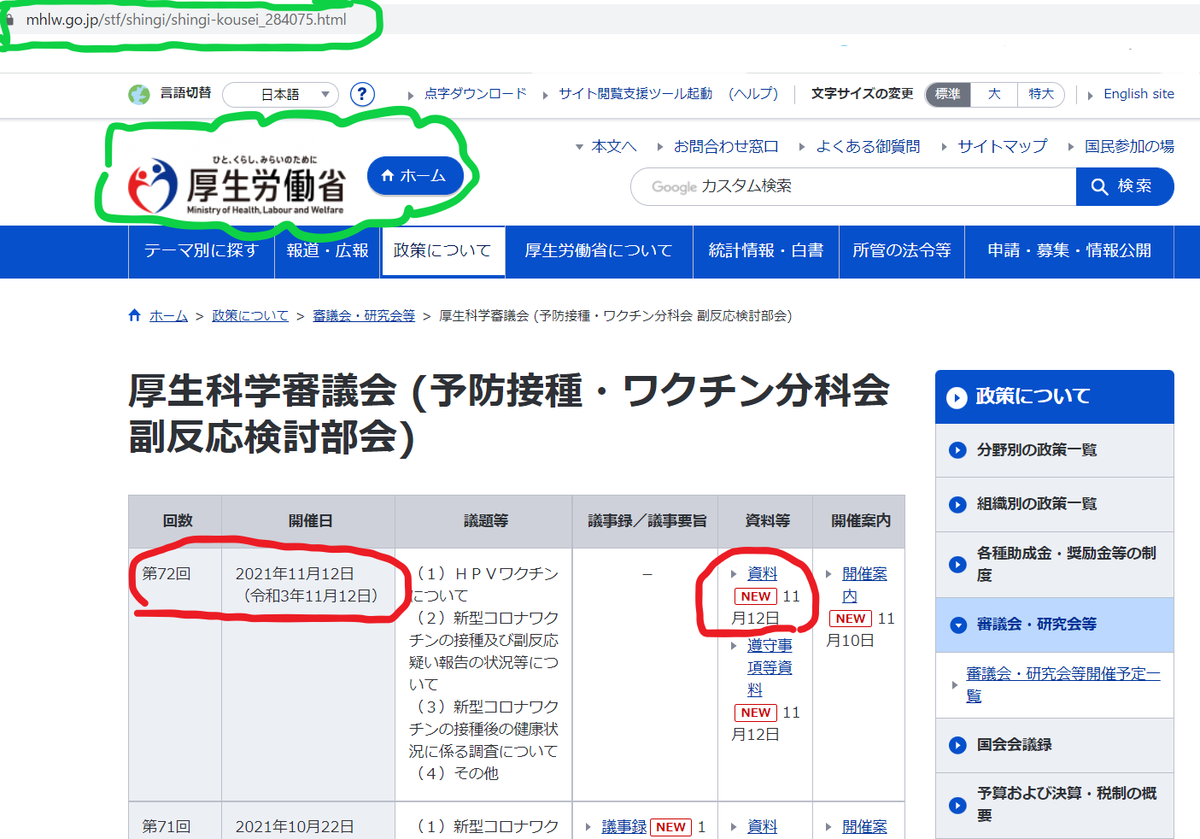The image size is (1200, 839).
Task: Open the English site link
Action: point(1139,94)
